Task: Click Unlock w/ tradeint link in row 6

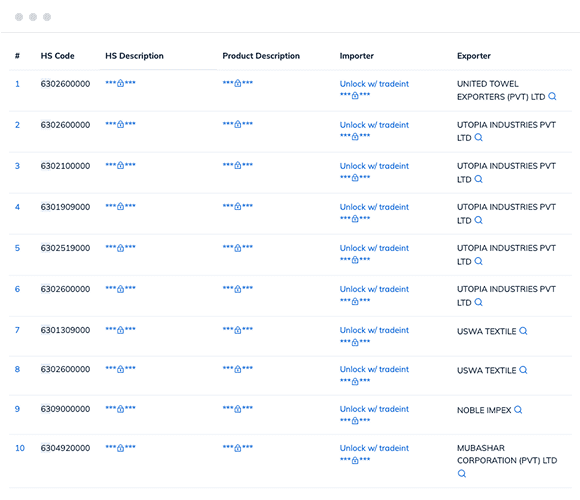Action: point(374,289)
